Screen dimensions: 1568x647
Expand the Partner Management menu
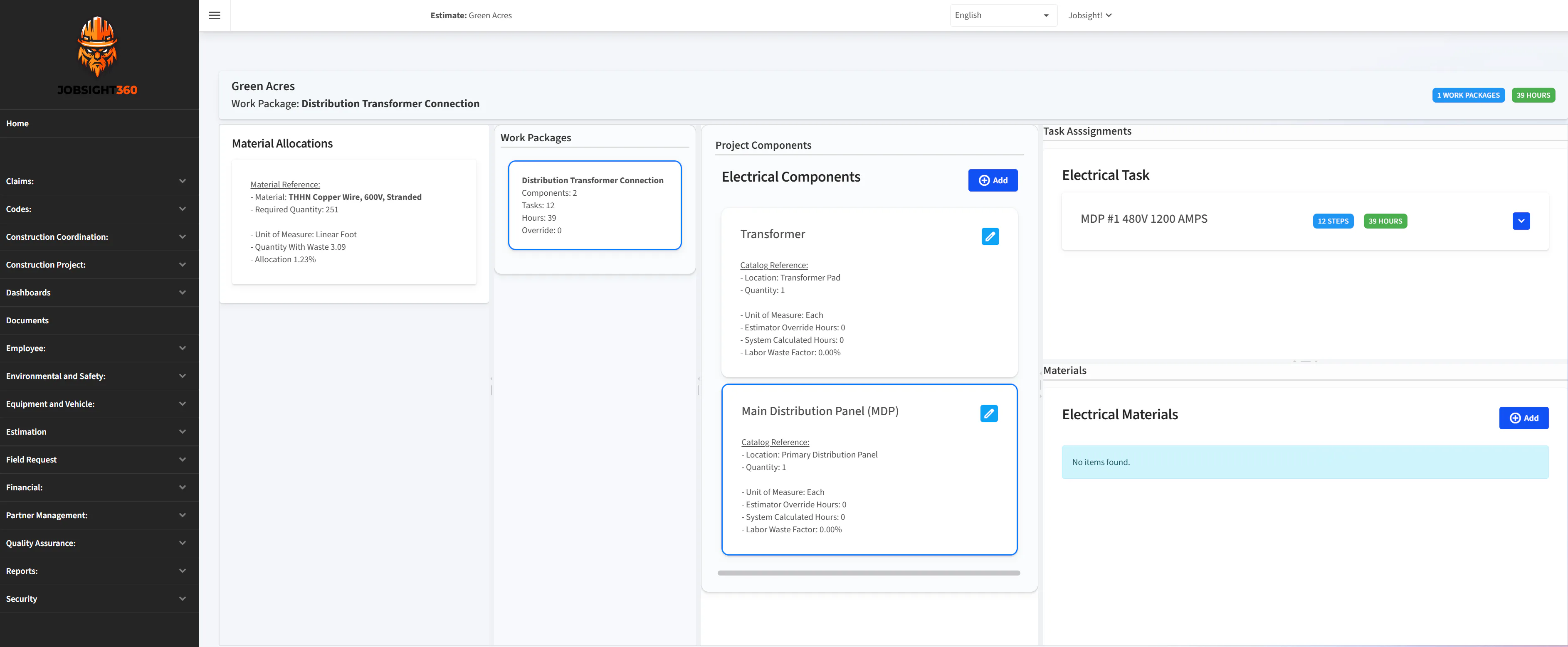point(99,516)
